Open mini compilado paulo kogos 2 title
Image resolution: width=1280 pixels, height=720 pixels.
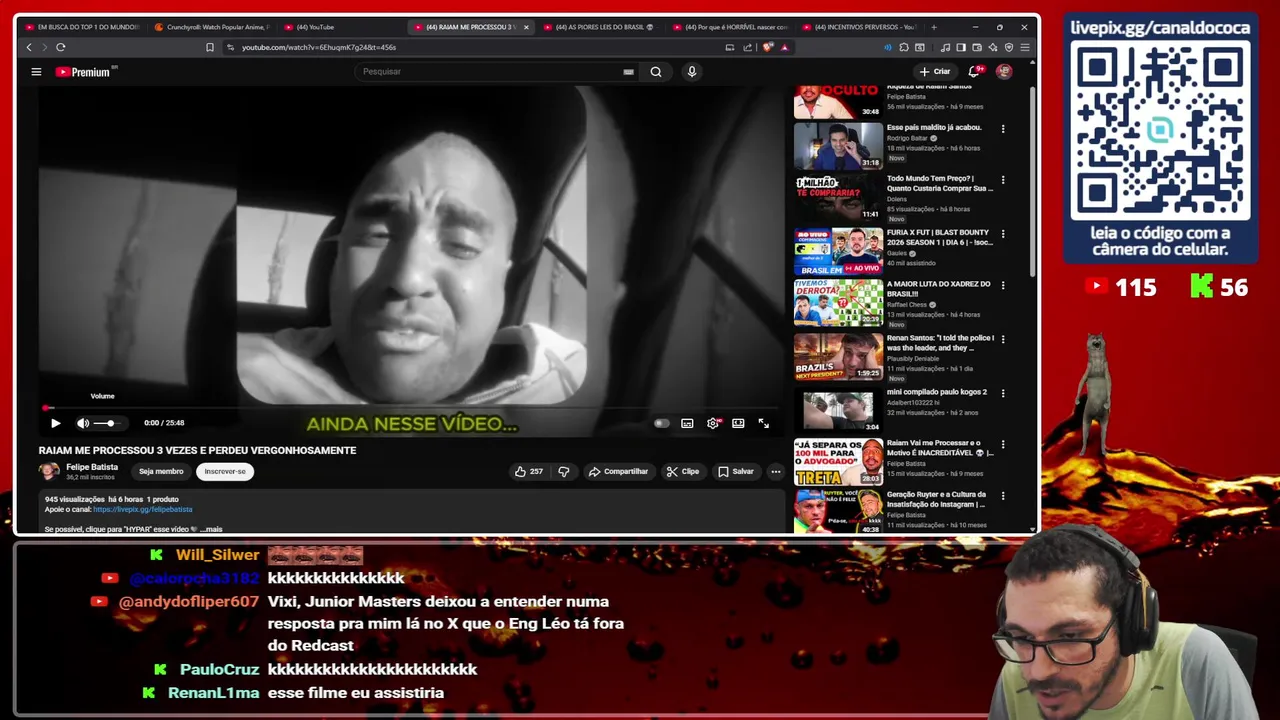[x=937, y=392]
